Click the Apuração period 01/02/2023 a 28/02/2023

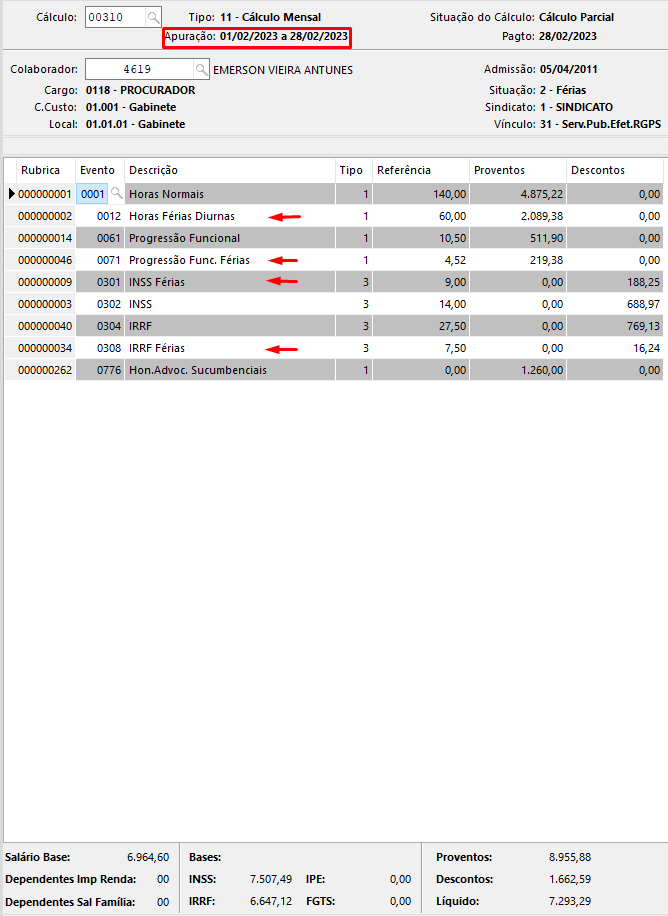point(283,36)
